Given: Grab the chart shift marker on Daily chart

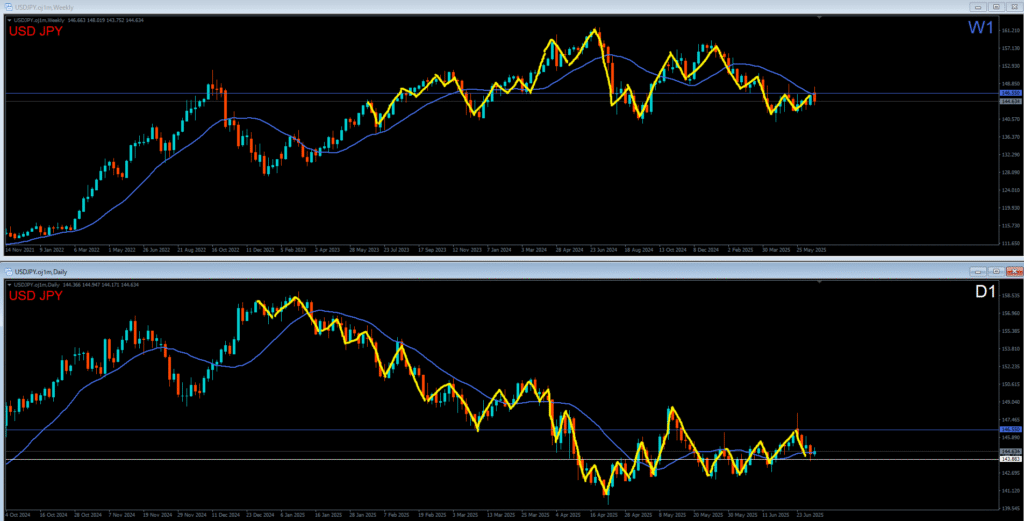Looking at the screenshot, I should [820, 282].
